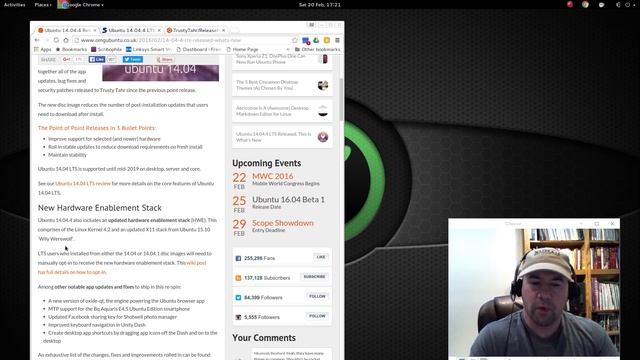Open the Linksys Smart Wi-Fi bookmark

[x=149, y=49]
